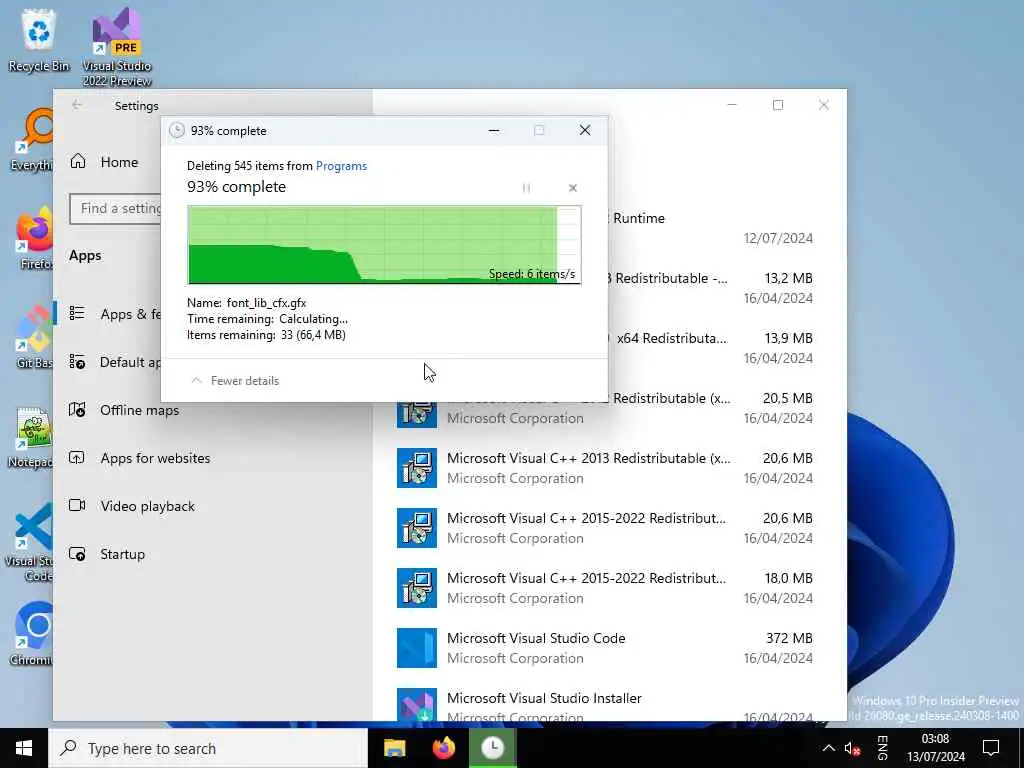Click the taskbar Type here to search box
Viewport: 1024px width, 768px height.
pyautogui.click(x=208, y=748)
